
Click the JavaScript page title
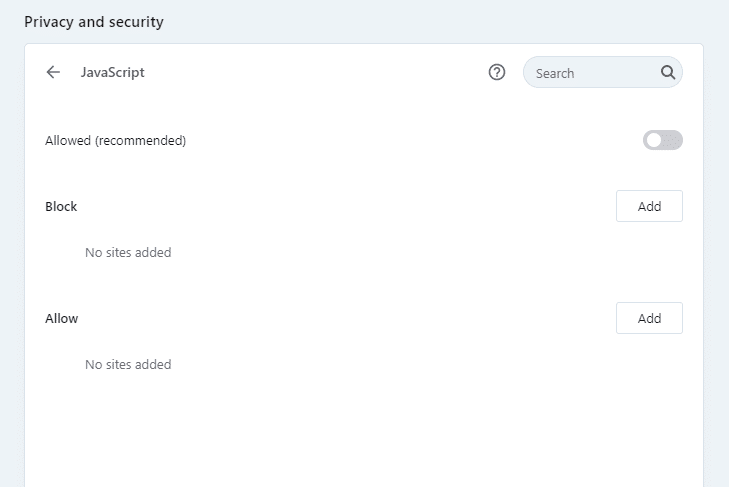113,72
